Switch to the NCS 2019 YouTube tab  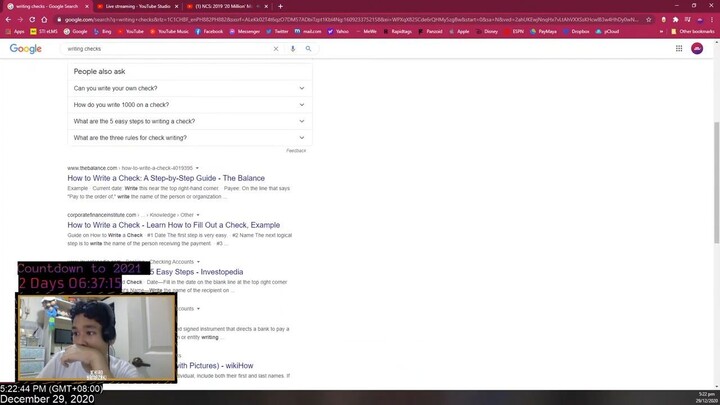227,6
